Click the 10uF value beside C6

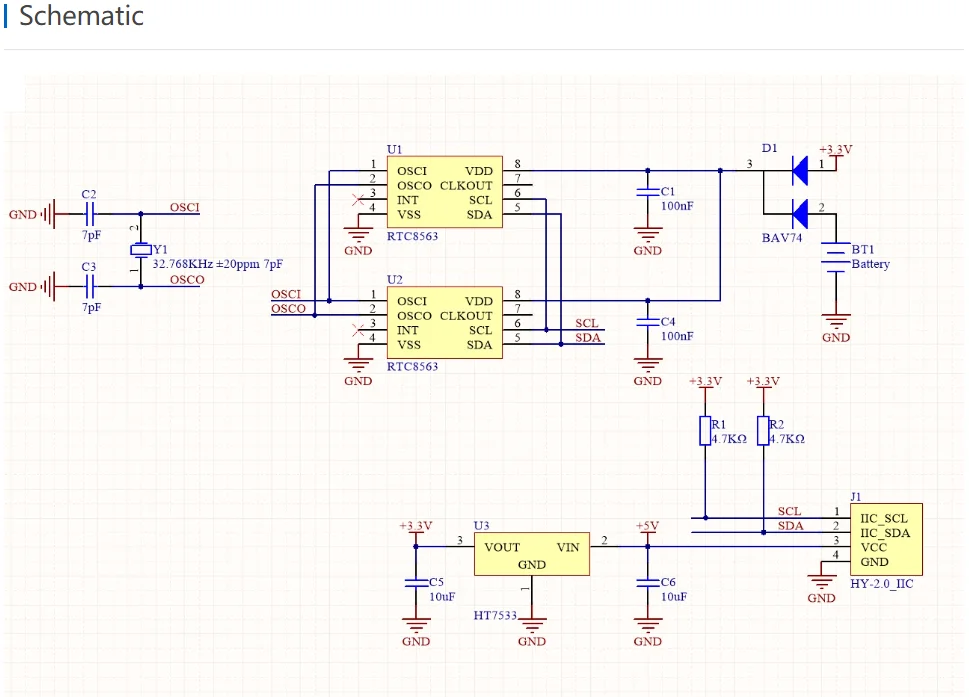coord(674,597)
